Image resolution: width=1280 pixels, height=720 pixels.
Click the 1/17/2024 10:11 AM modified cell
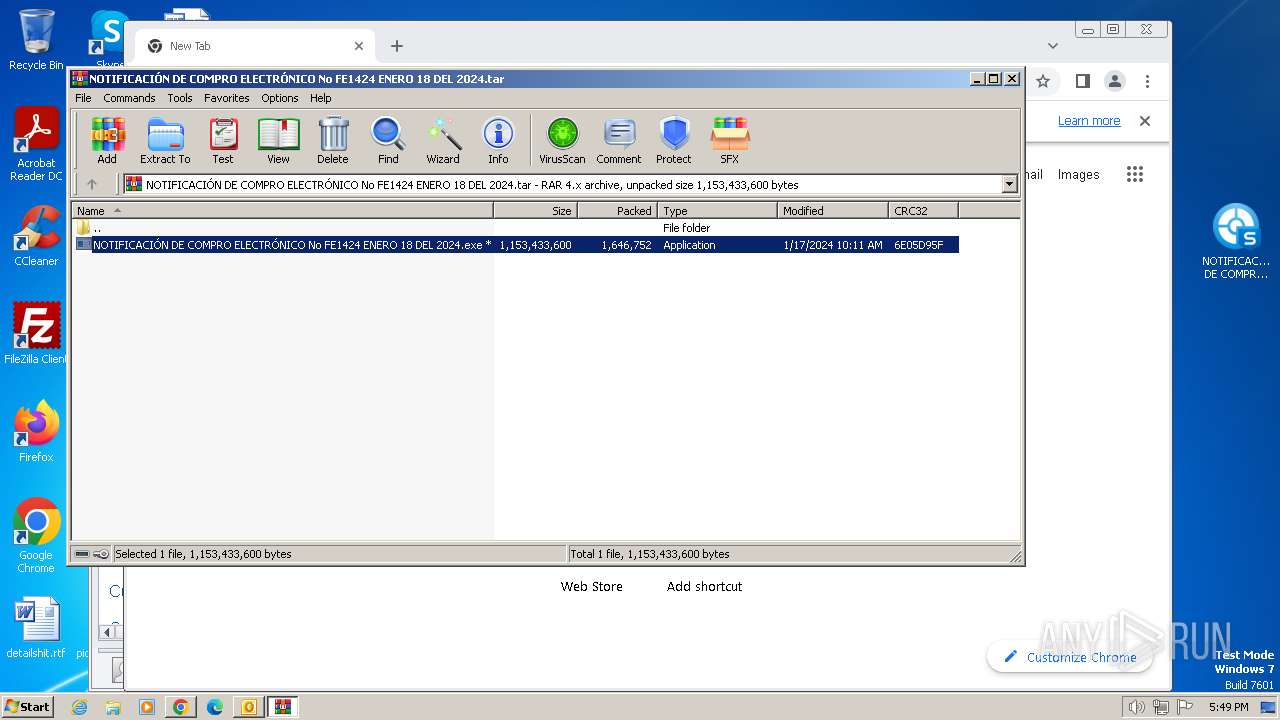[832, 245]
